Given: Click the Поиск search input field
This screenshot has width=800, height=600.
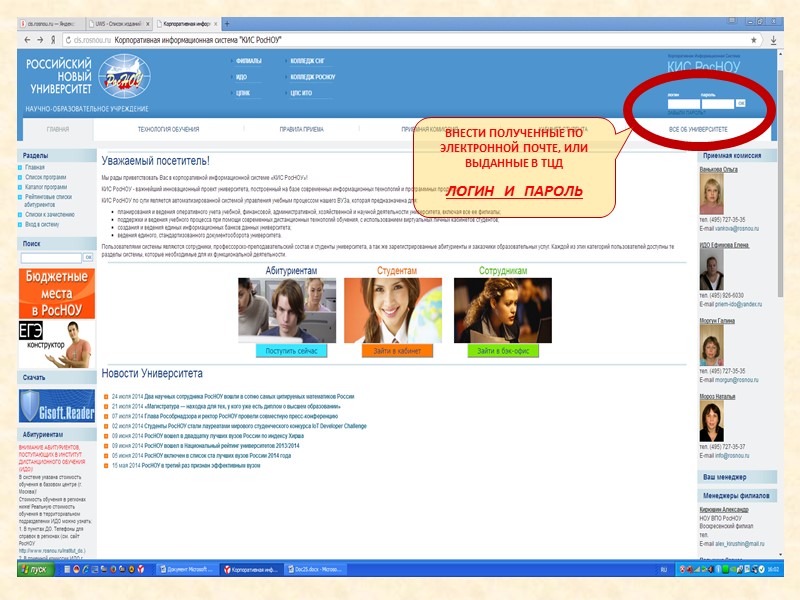Looking at the screenshot, I should 51,258.
